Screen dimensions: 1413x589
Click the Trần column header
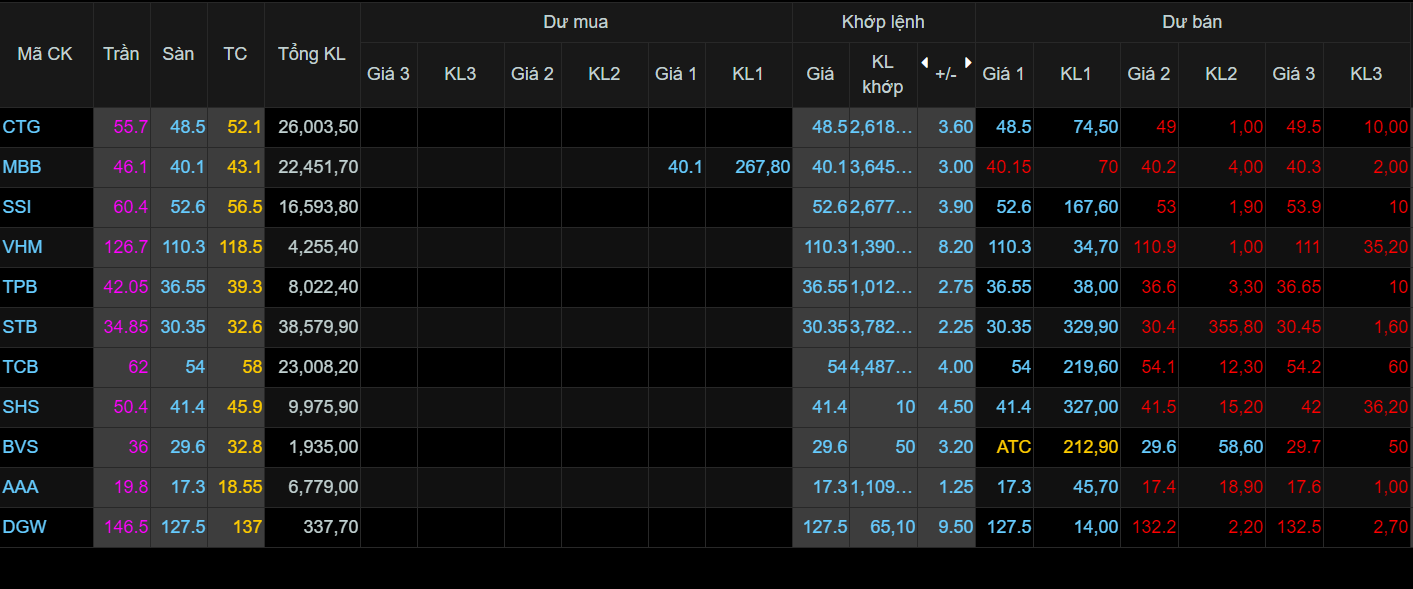pos(121,54)
